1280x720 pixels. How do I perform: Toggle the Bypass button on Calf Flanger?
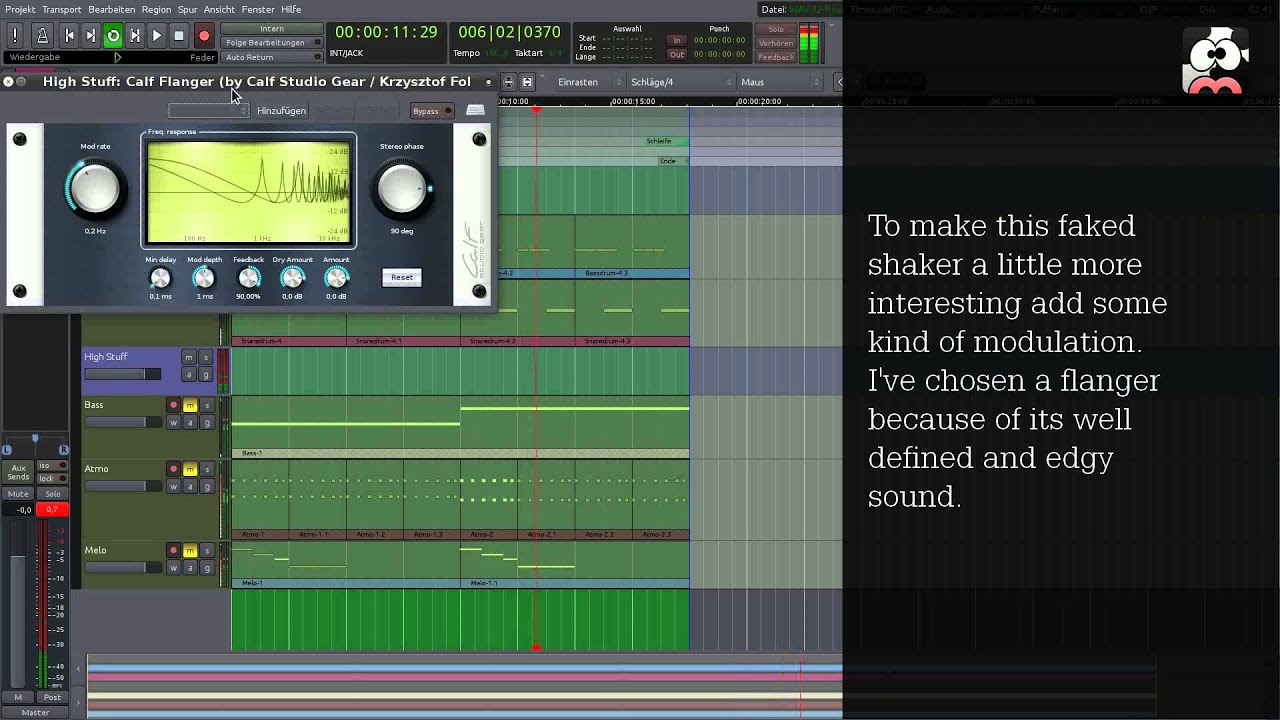pos(432,111)
